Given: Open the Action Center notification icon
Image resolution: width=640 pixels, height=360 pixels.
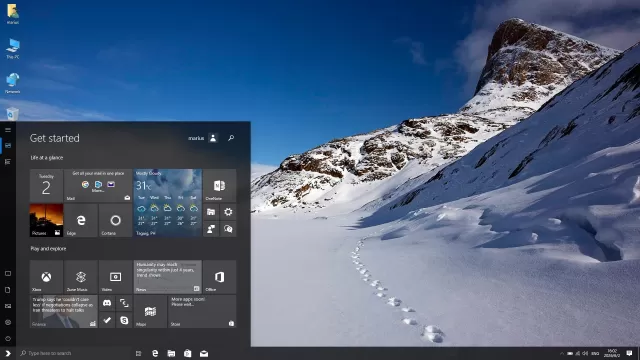Looking at the screenshot, I should [629, 353].
